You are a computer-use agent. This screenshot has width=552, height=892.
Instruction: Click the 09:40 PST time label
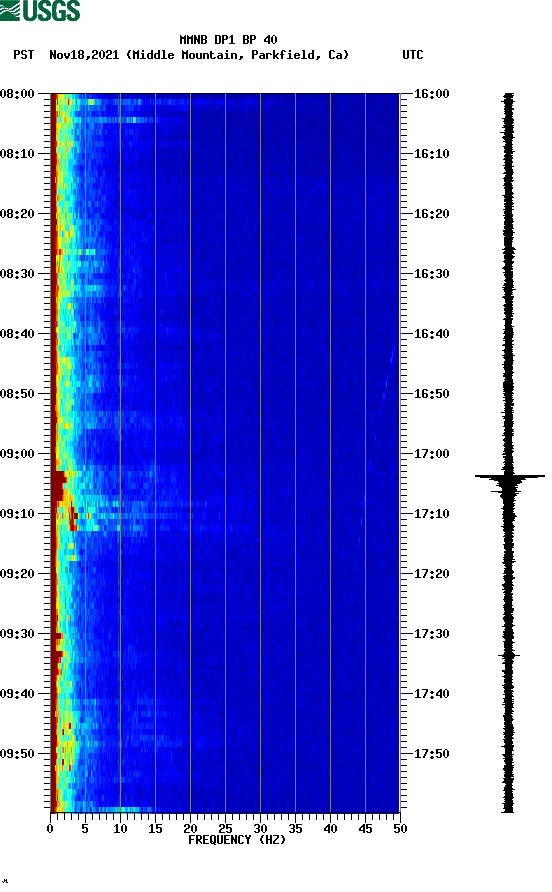point(17,694)
